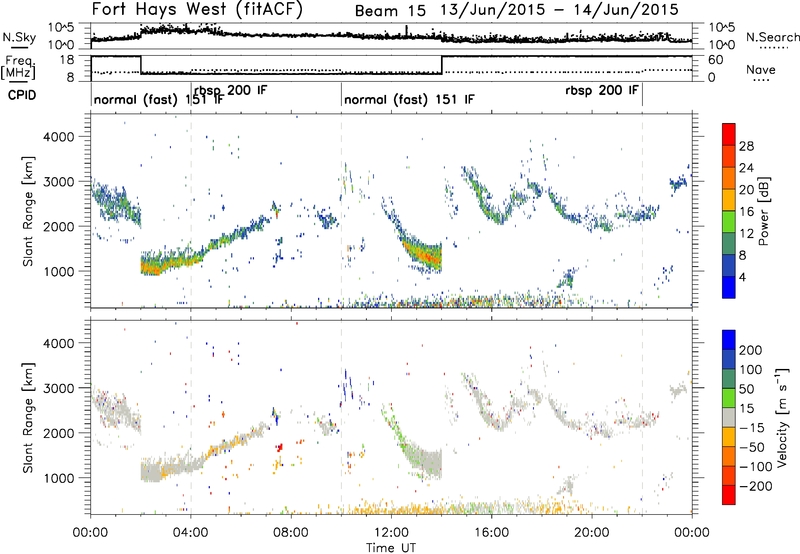
Task: Click the '4000' range tick on the power panel
Action: pos(59,137)
